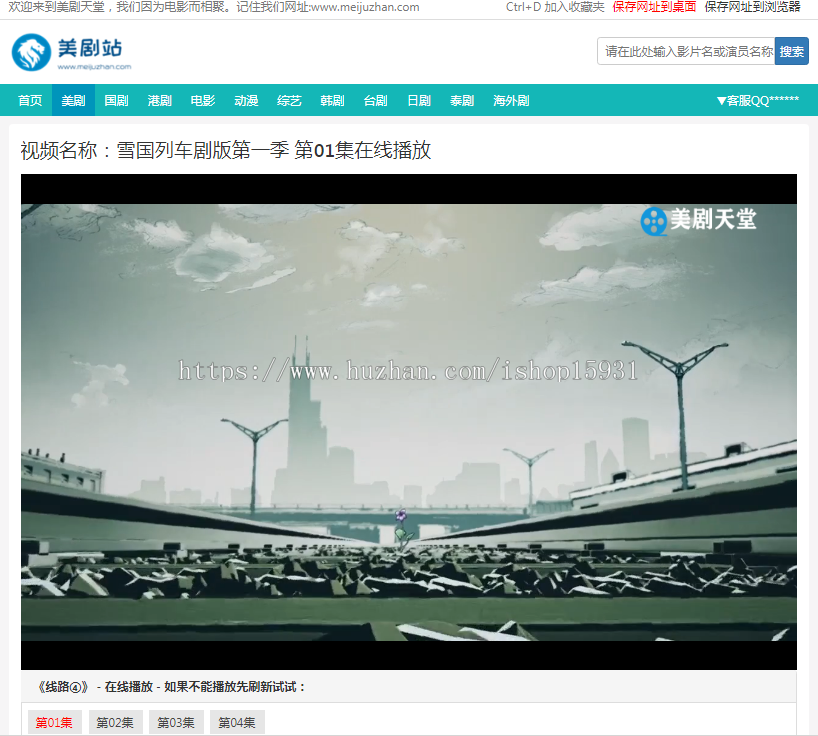This screenshot has width=818, height=736.
Task: Open the 海外剧 category
Action: point(511,100)
